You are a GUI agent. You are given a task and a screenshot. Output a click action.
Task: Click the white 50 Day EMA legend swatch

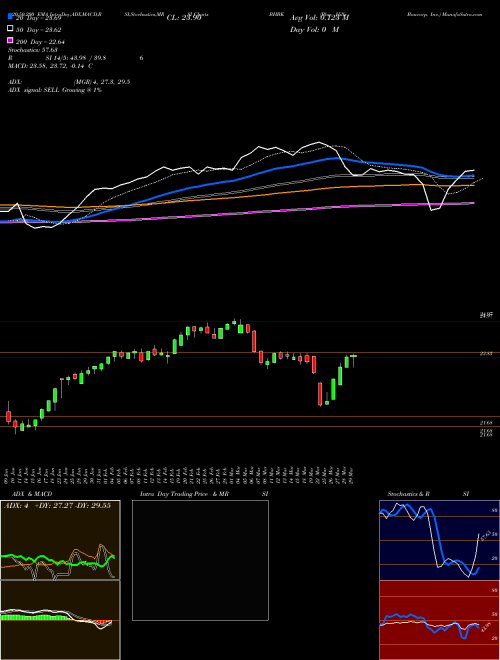click(10, 29)
